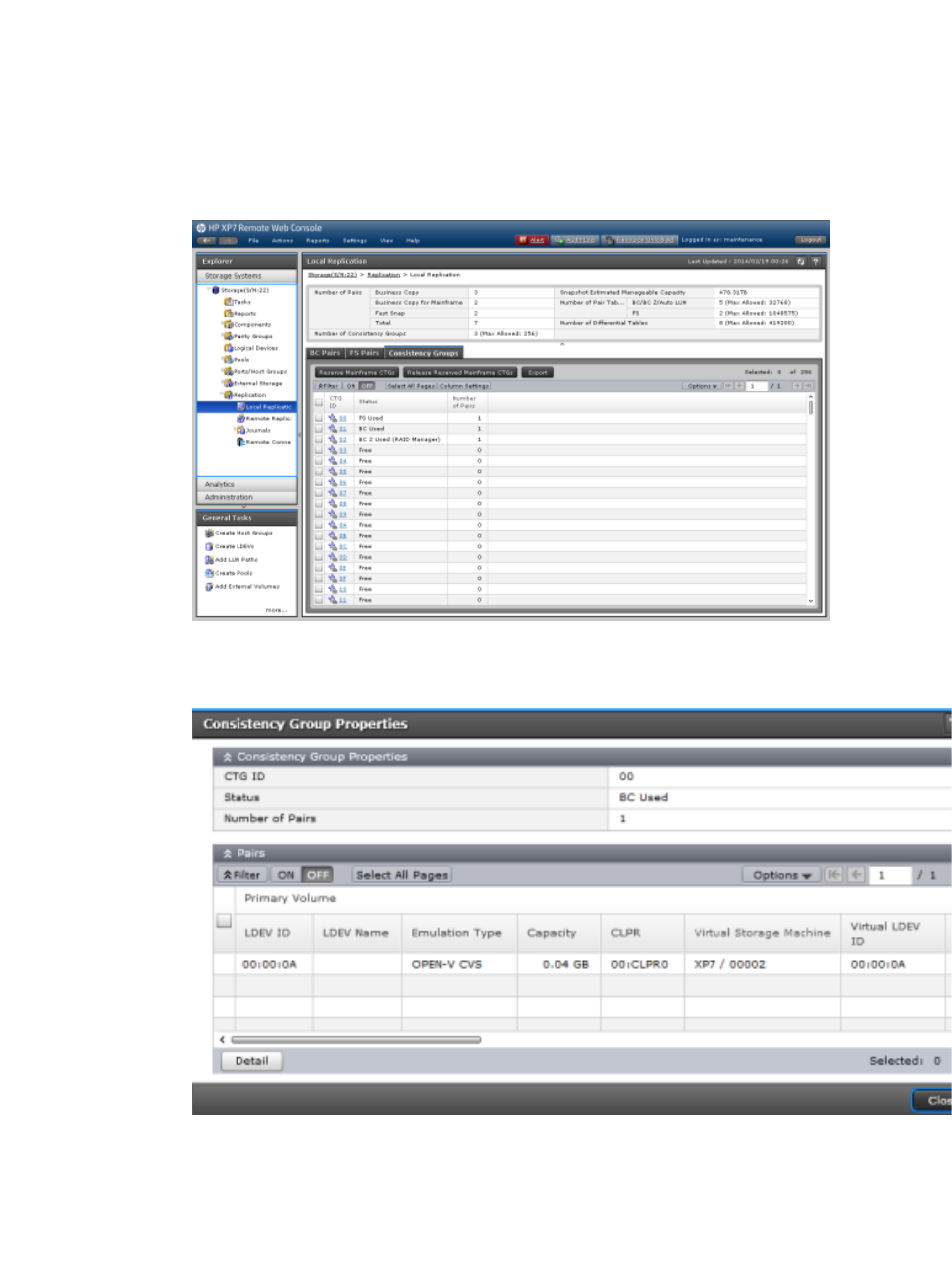Click the Add LUN Paths task icon
The width and height of the screenshot is (952, 1268).
209,560
